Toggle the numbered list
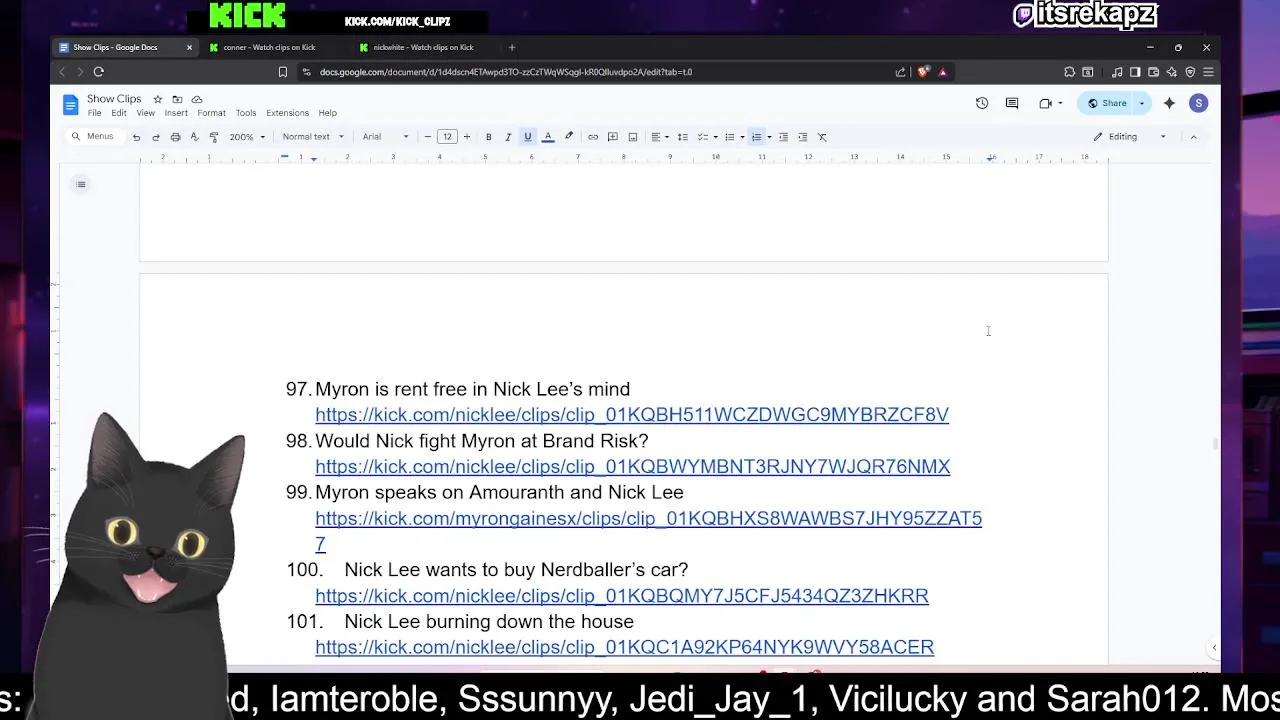 pos(757,137)
